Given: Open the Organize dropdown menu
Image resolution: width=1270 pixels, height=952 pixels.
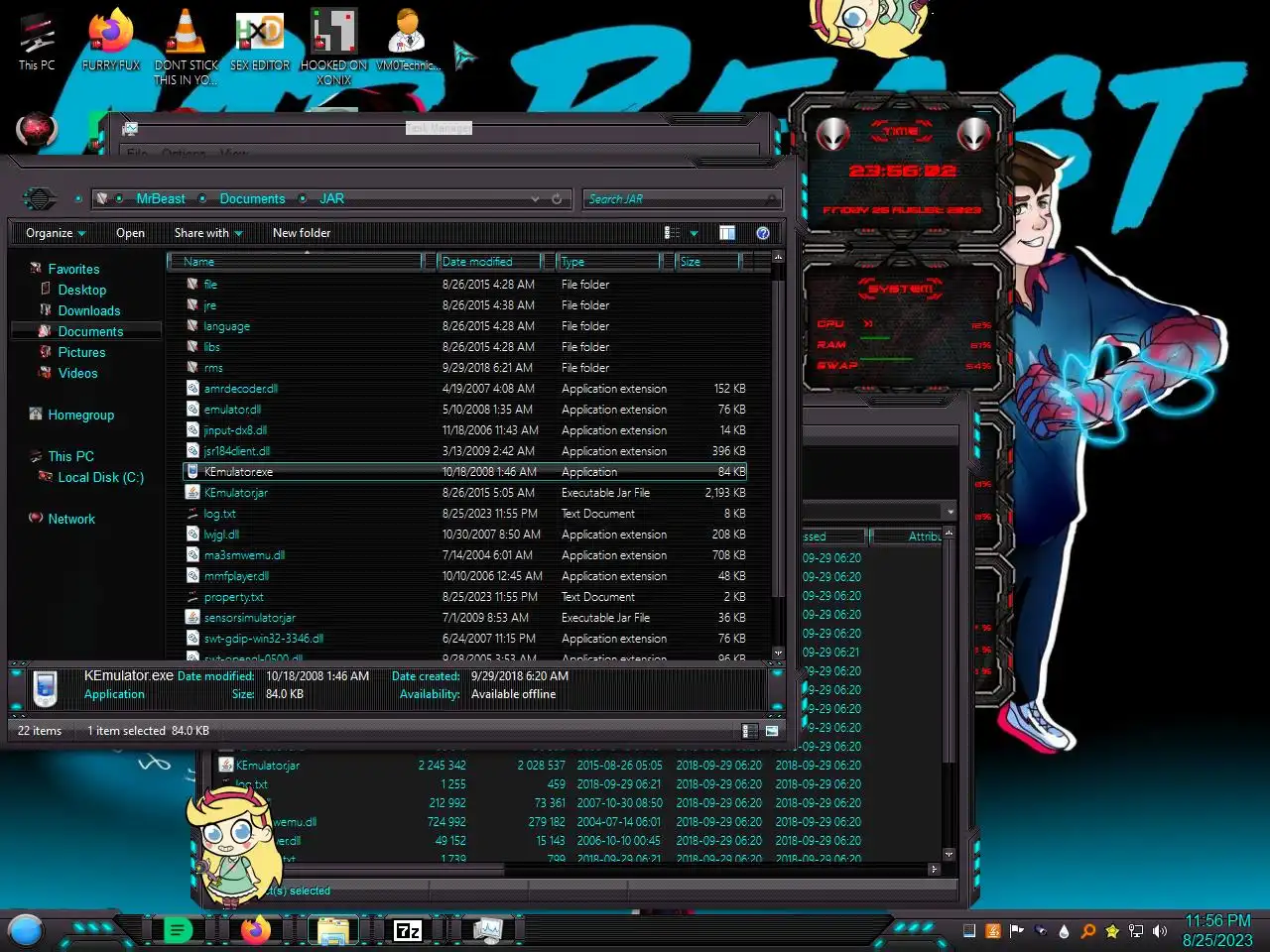Looking at the screenshot, I should pos(56,233).
